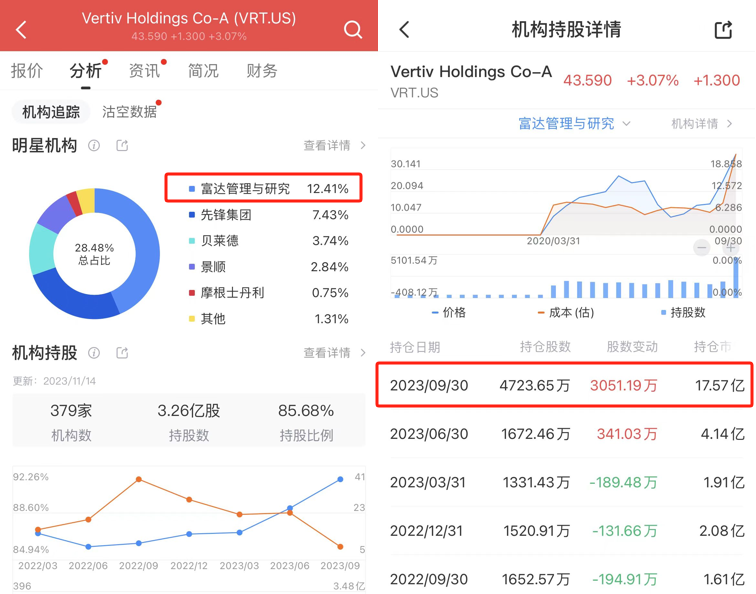Click share icon beside 机构持股 heading
Image resolution: width=756 pixels, height=594 pixels.
[122, 353]
